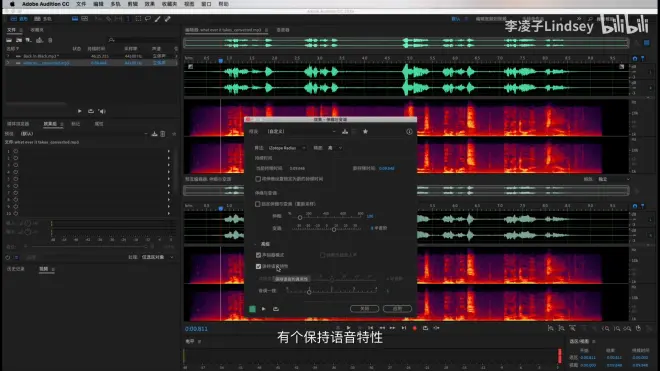The height and width of the screenshot is (371, 660).
Task: Expand the converted mp3 file row
Action: (x=8, y=63)
